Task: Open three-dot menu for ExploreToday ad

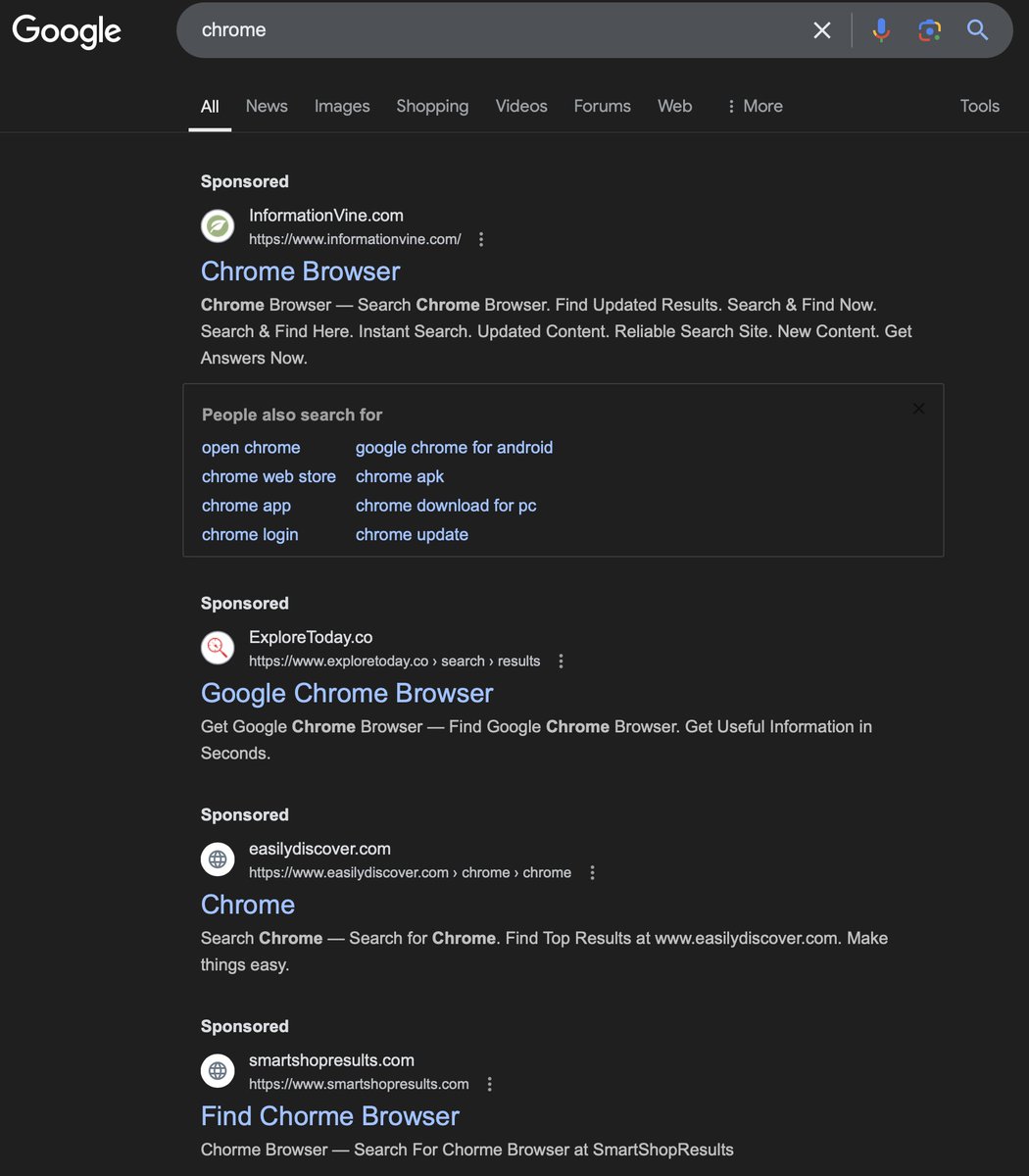Action: (561, 661)
